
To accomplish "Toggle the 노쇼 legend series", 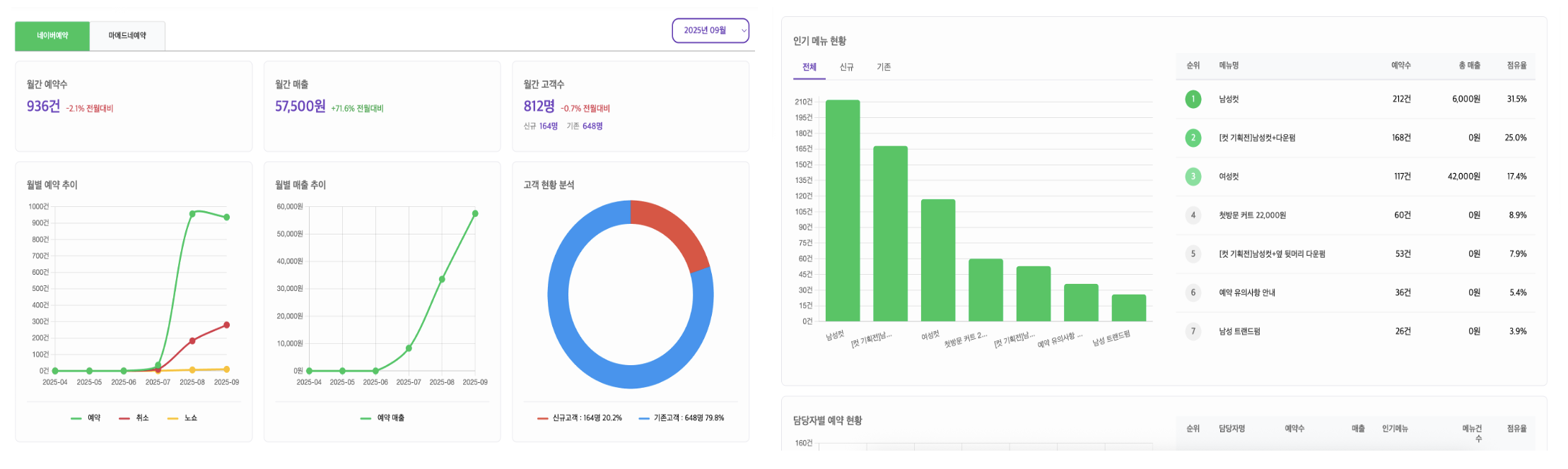I will click(182, 418).
